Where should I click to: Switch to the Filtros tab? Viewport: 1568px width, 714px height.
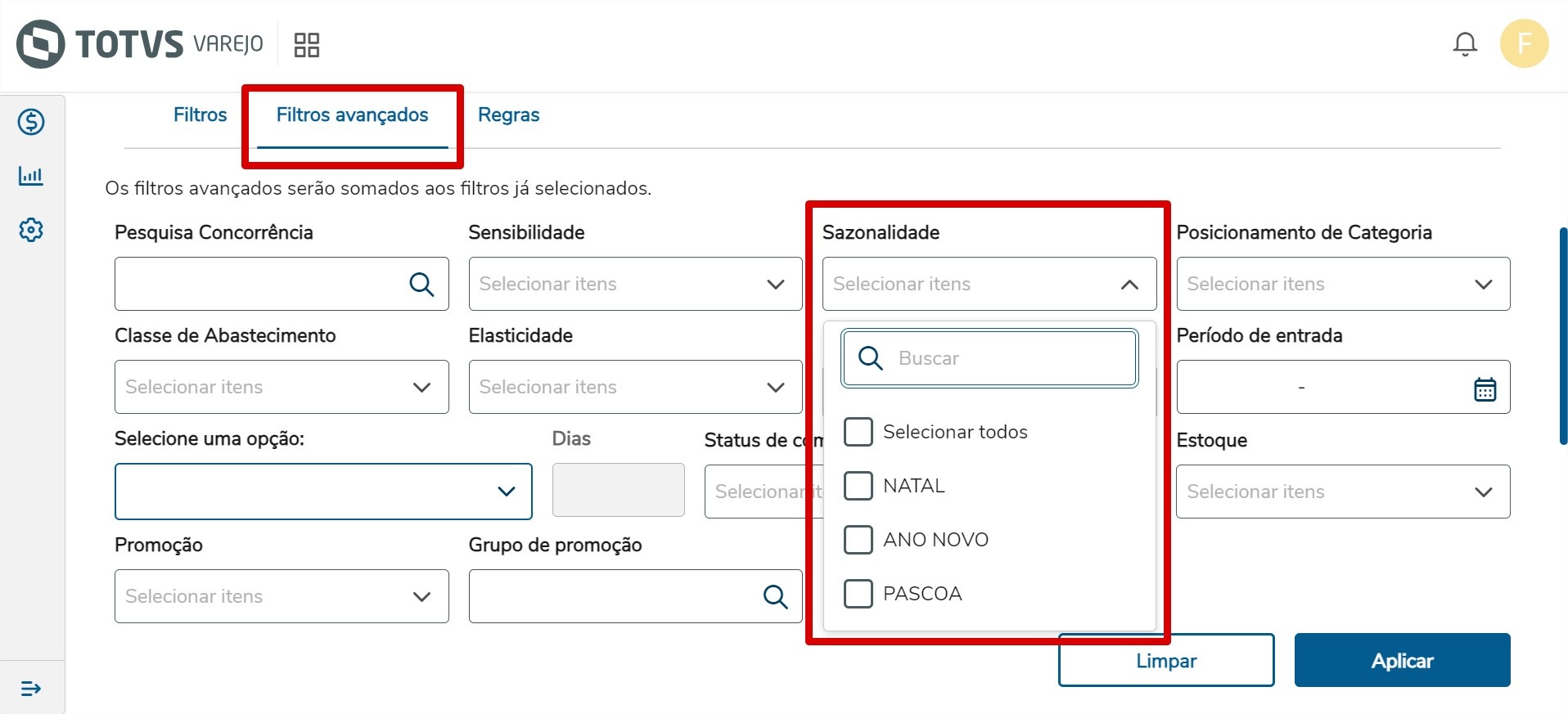click(200, 115)
